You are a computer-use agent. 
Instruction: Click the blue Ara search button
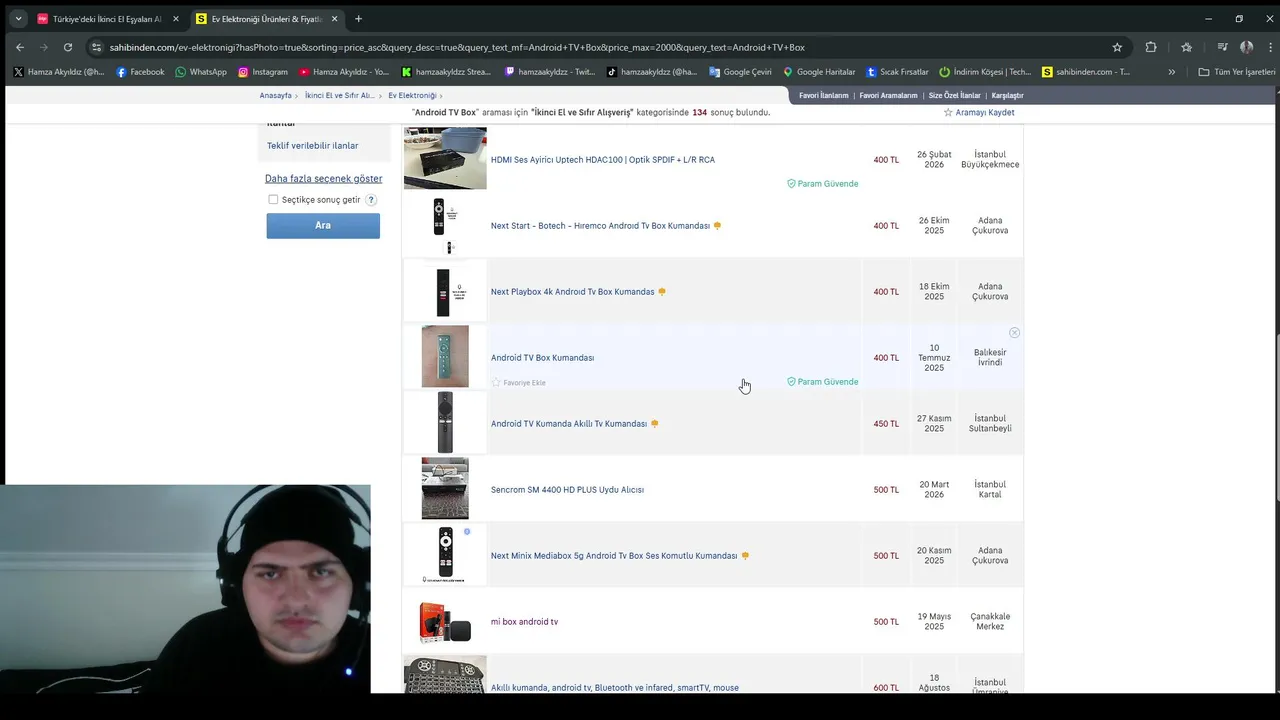323,226
